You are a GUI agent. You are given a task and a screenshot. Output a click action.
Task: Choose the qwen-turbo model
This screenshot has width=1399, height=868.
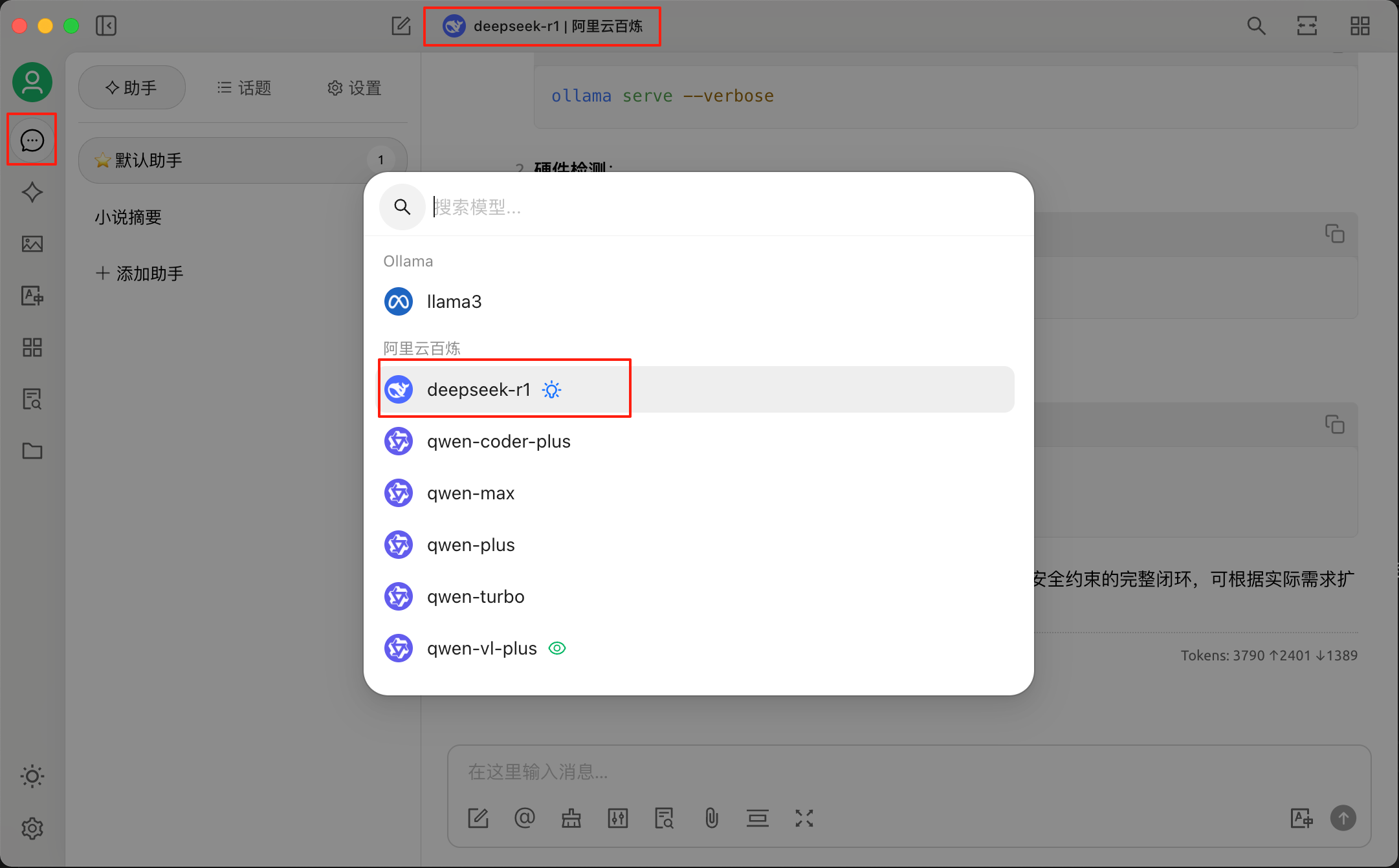point(696,596)
